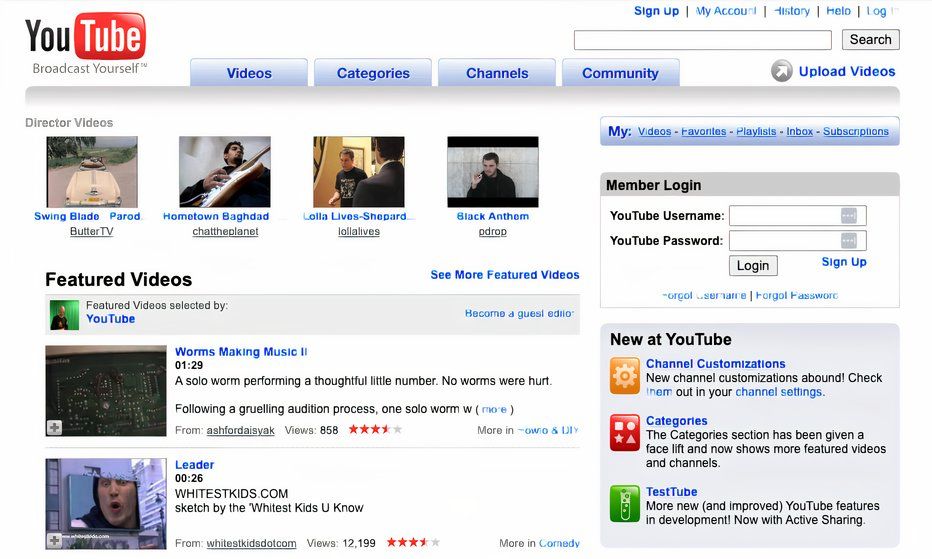Open the channel settings link

point(779,392)
